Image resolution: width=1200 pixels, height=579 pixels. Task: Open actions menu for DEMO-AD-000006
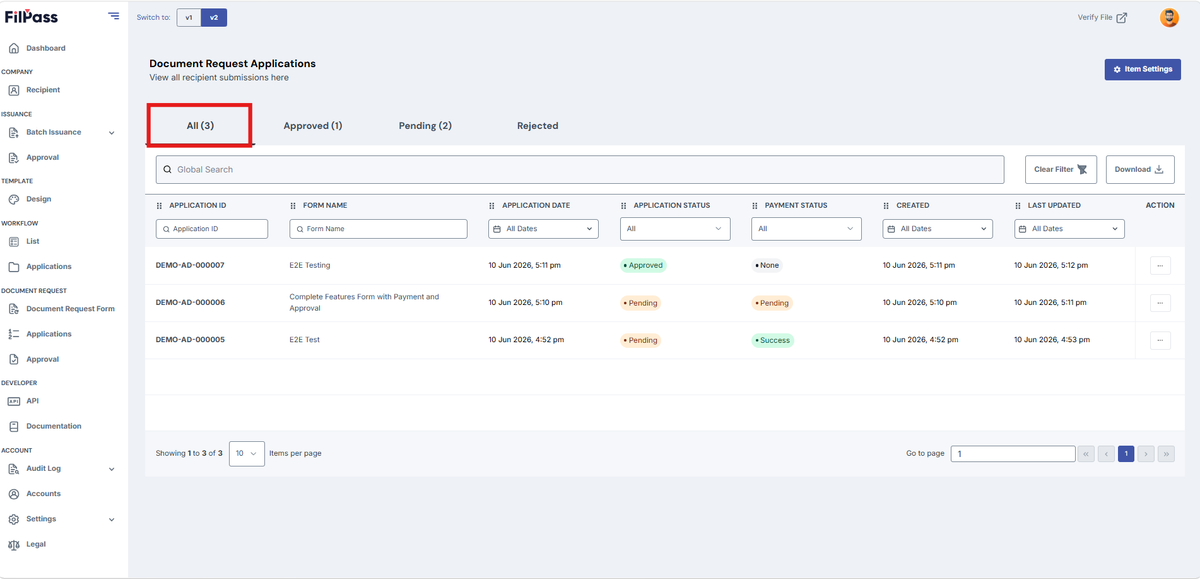tap(1160, 303)
